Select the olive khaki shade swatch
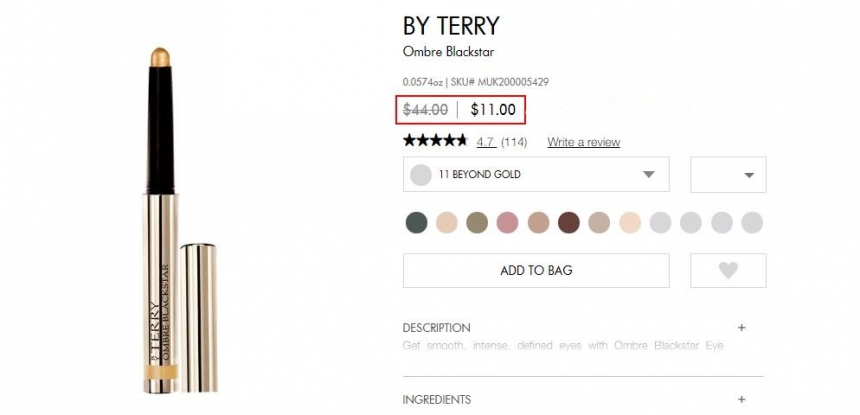The height and width of the screenshot is (415, 860). tap(478, 222)
